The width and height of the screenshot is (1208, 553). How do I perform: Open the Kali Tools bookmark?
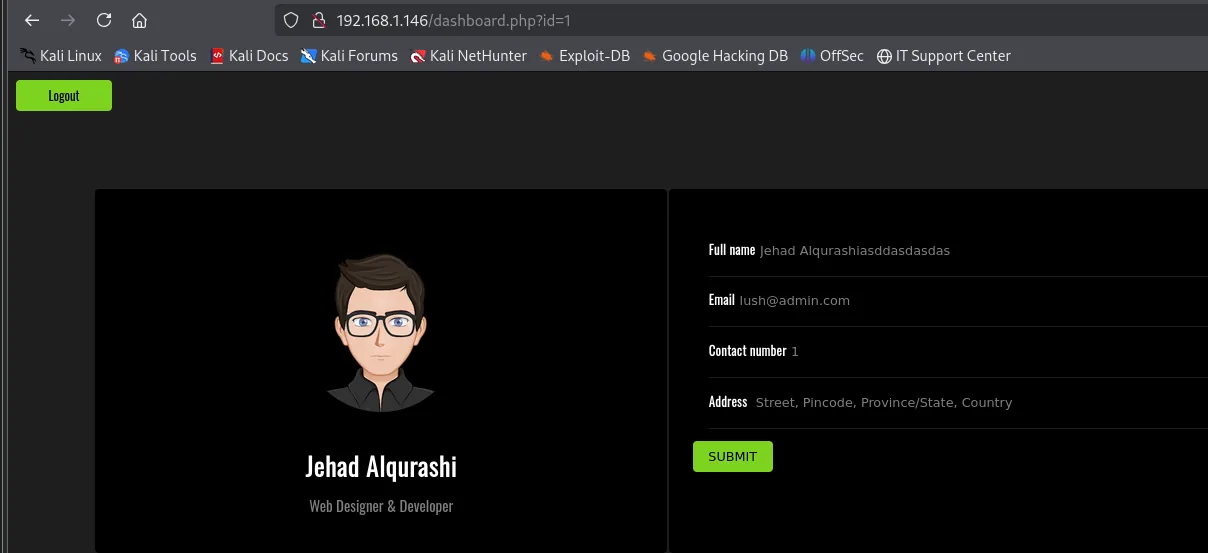click(155, 56)
